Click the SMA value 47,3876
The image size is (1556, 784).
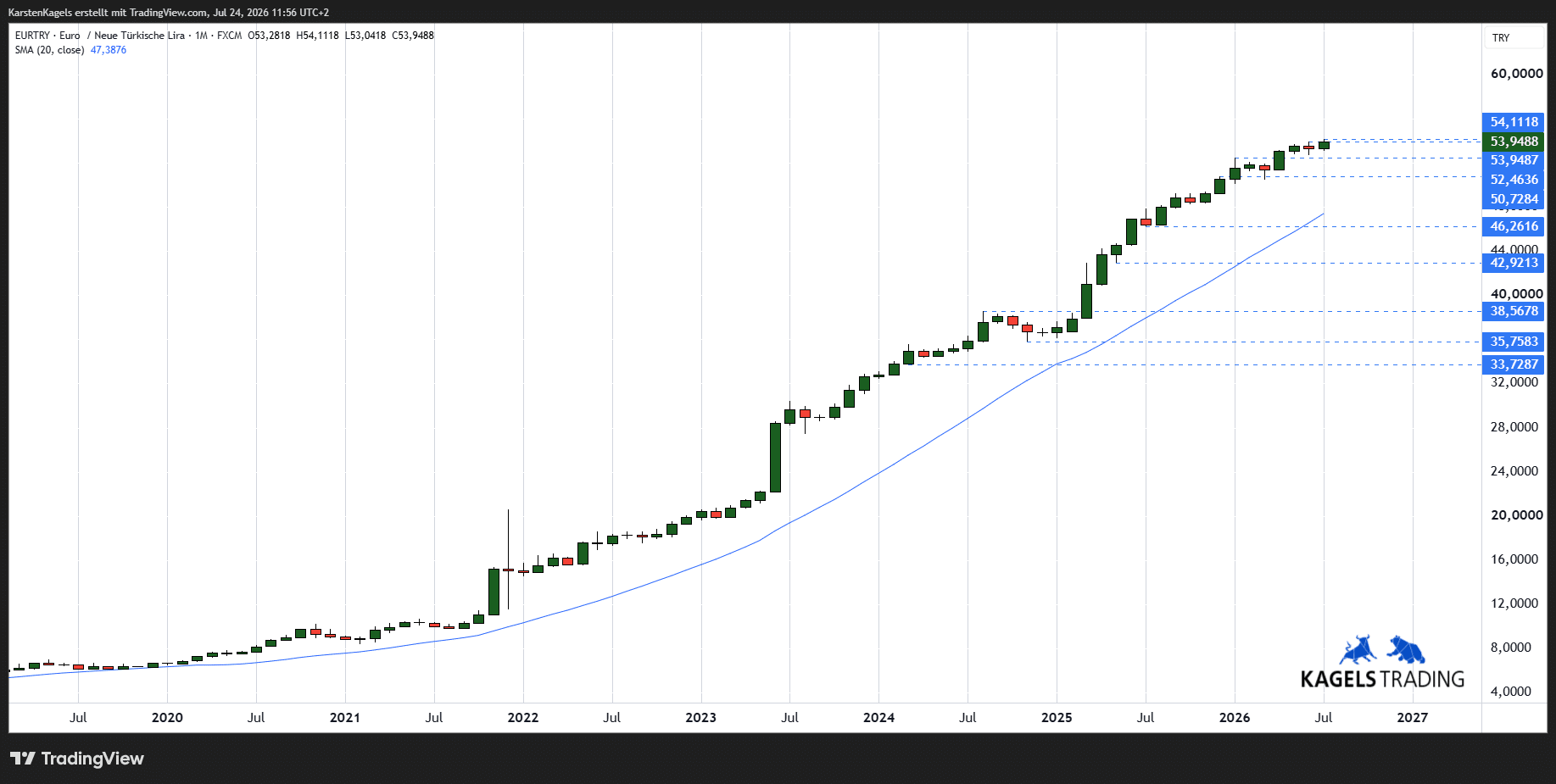109,50
